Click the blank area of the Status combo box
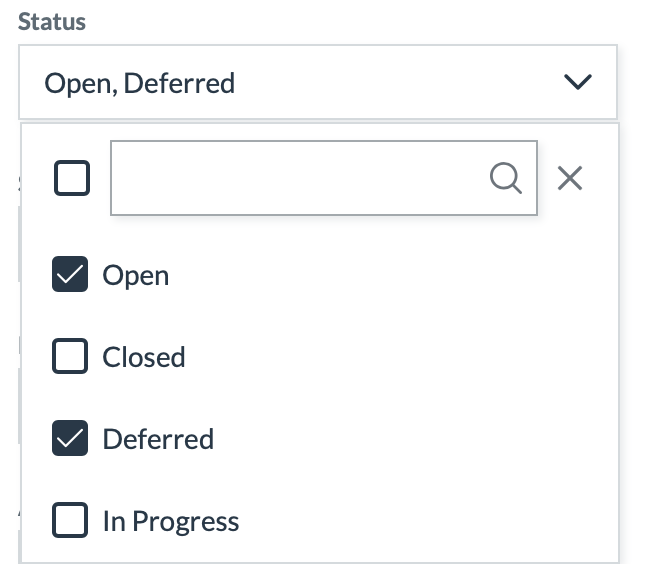Viewport: 654px width, 564px height. tap(400, 82)
